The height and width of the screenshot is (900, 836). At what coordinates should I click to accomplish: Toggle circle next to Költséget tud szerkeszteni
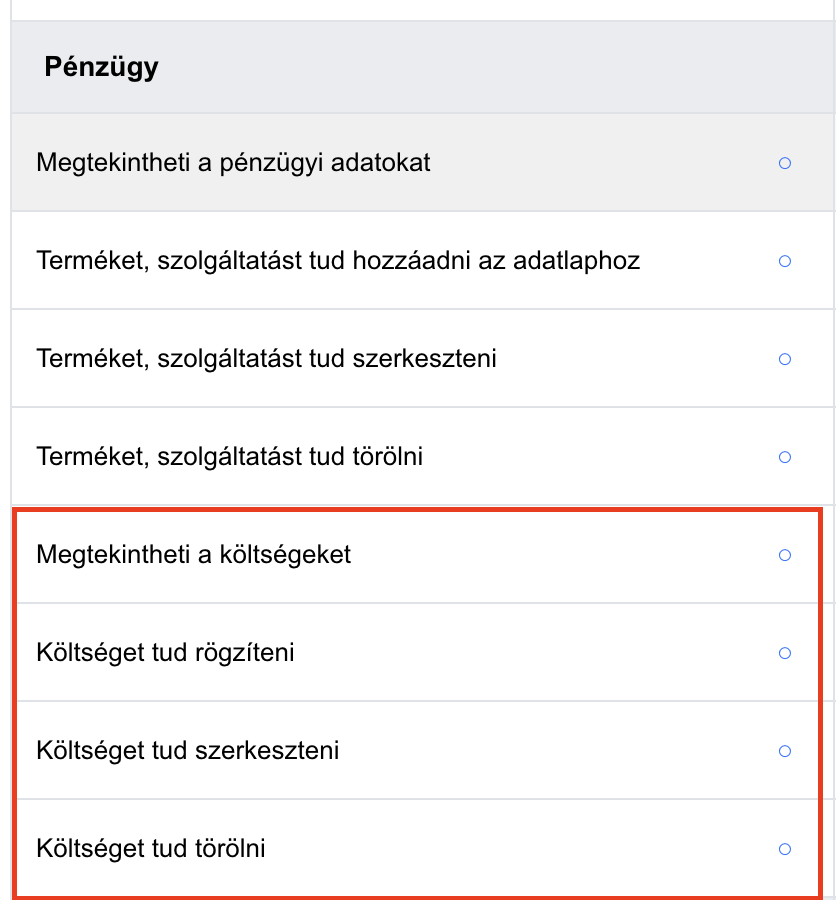click(x=785, y=751)
